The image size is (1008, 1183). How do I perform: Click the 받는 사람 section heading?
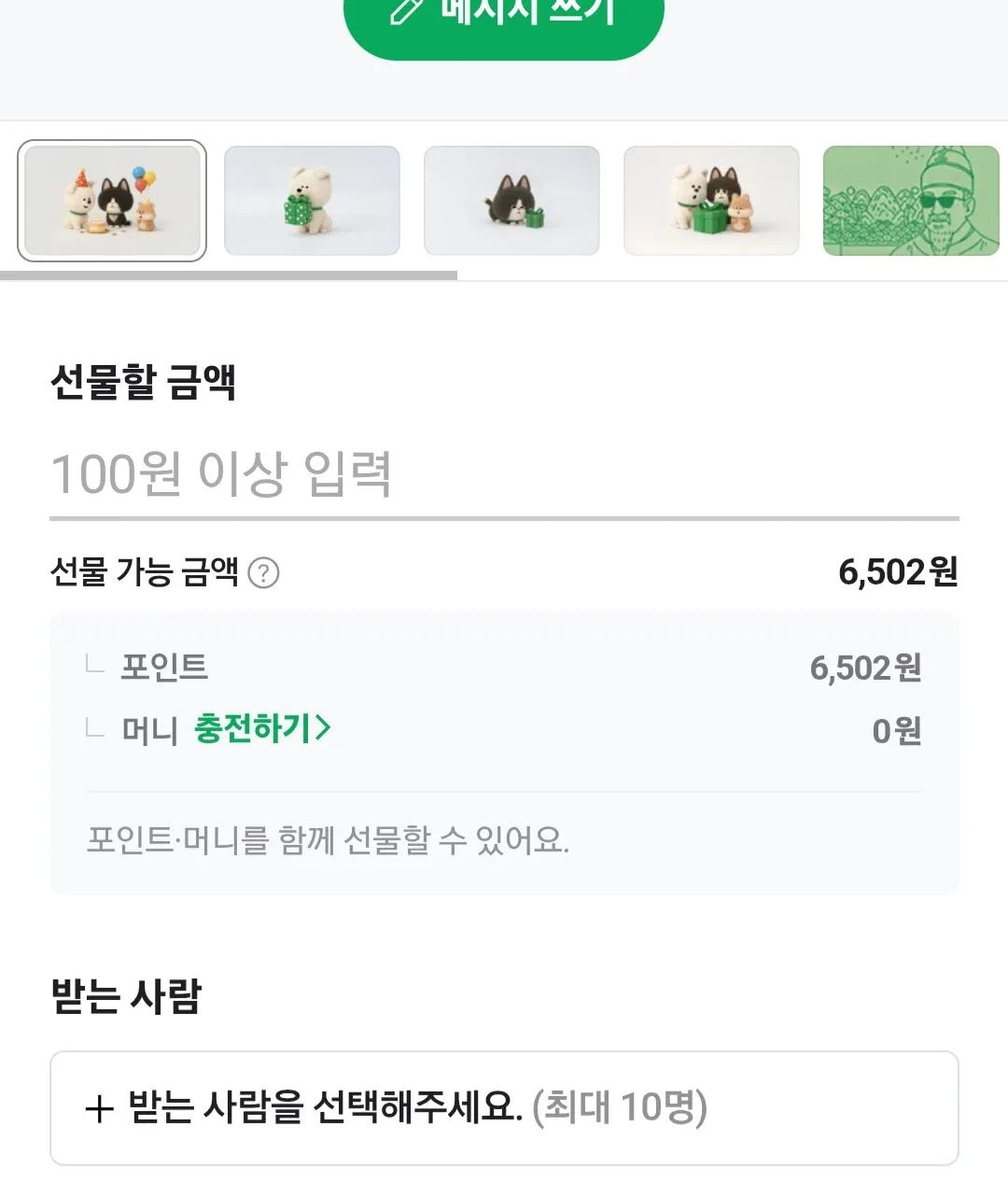pyautogui.click(x=126, y=995)
